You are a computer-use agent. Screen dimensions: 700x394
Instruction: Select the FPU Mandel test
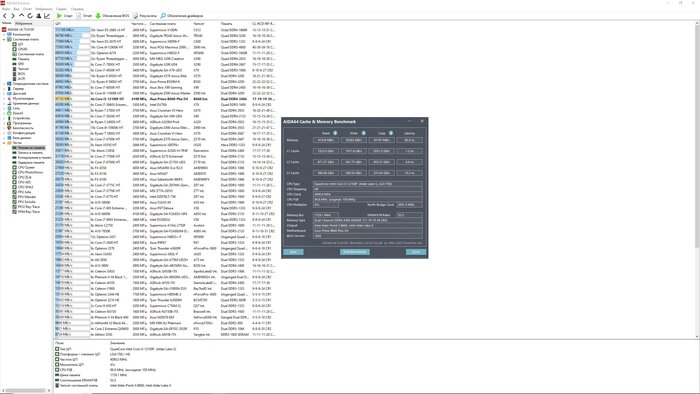coord(27,197)
